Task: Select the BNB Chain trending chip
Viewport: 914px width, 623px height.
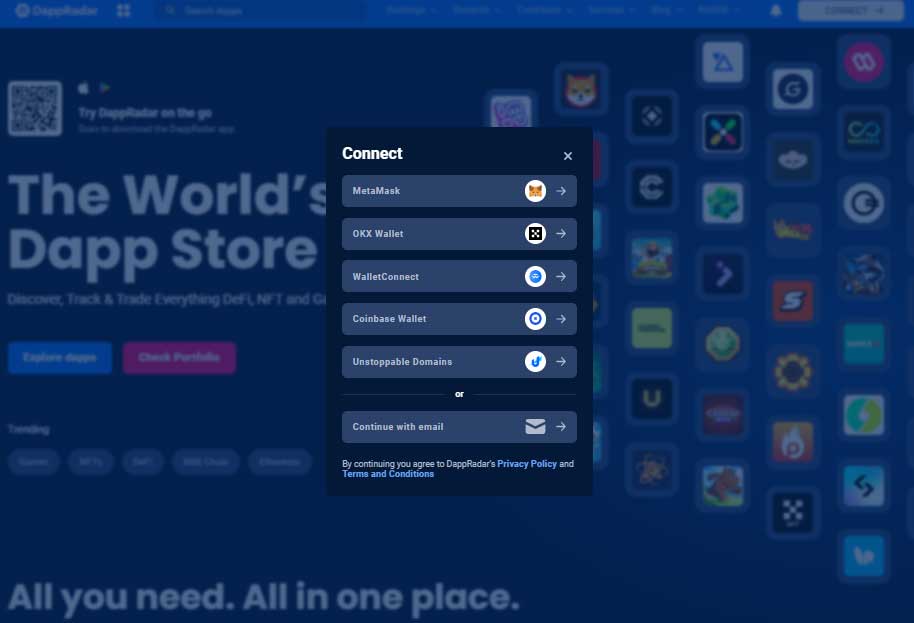Action: click(205, 462)
